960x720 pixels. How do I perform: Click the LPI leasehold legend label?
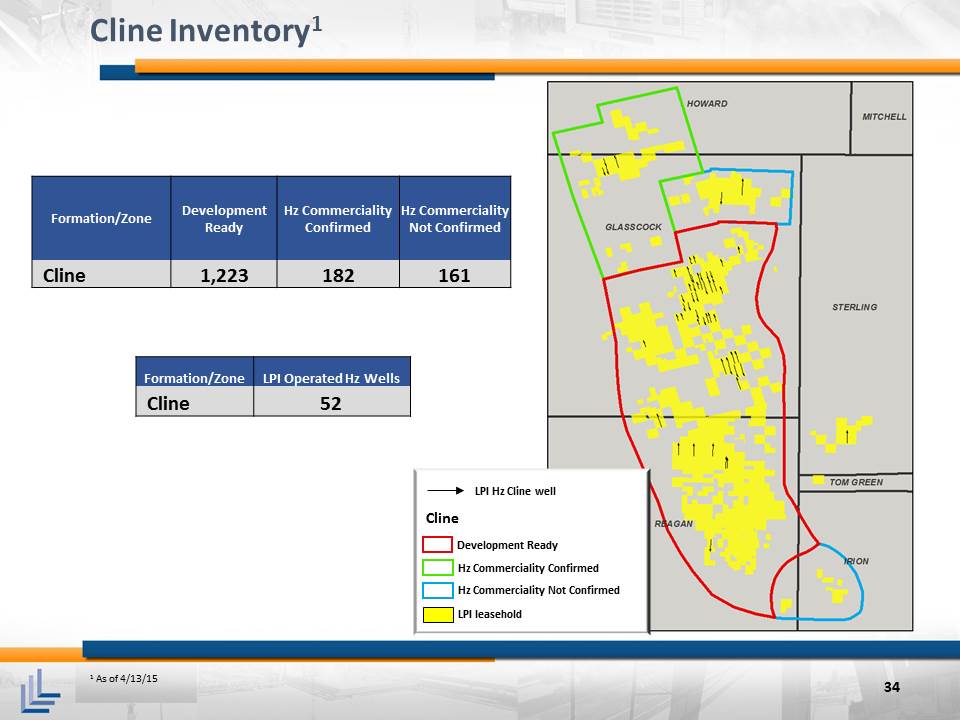click(x=490, y=614)
